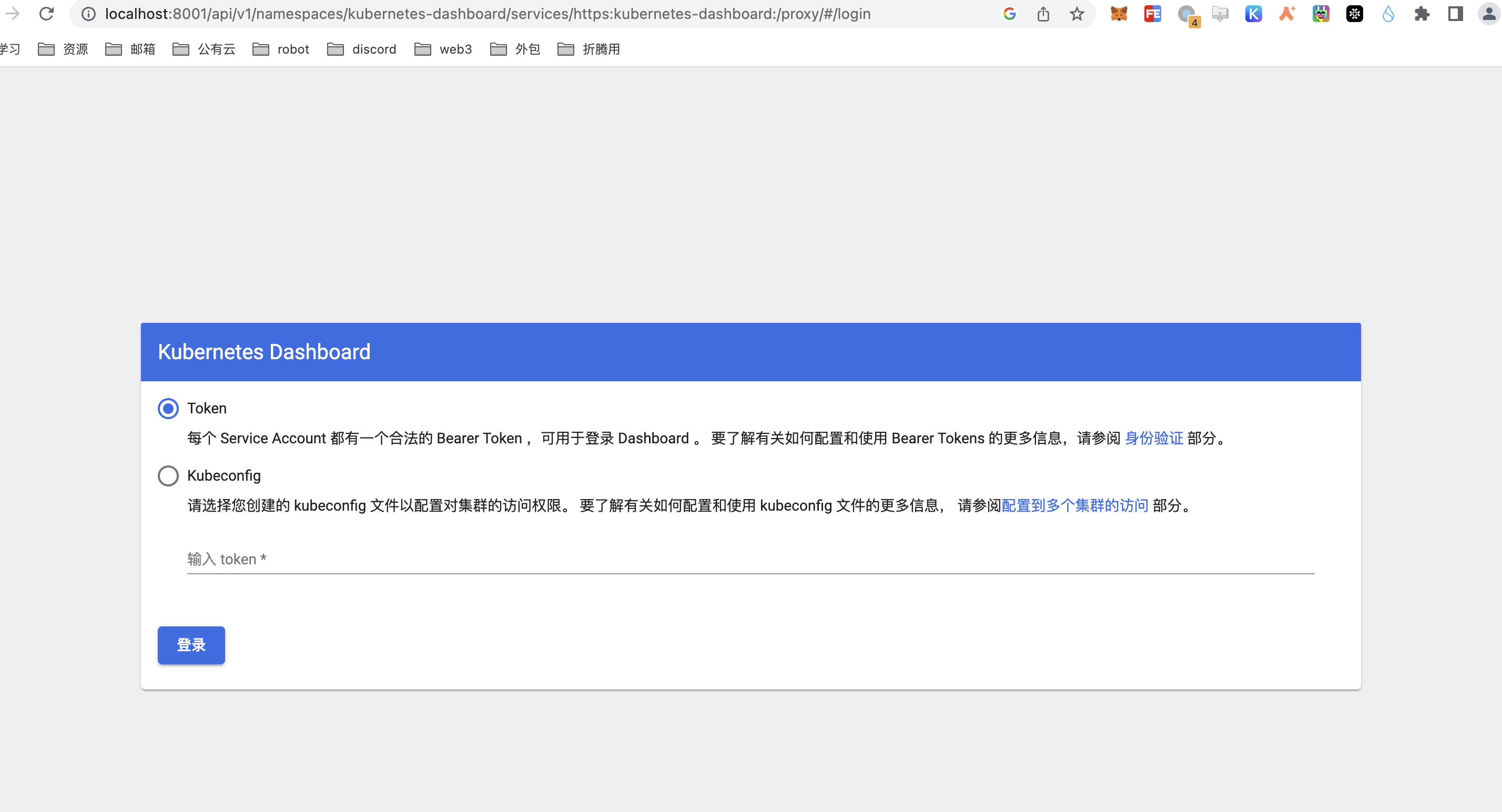
Task: Open the Extensions puzzle piece menu
Action: point(1422,13)
